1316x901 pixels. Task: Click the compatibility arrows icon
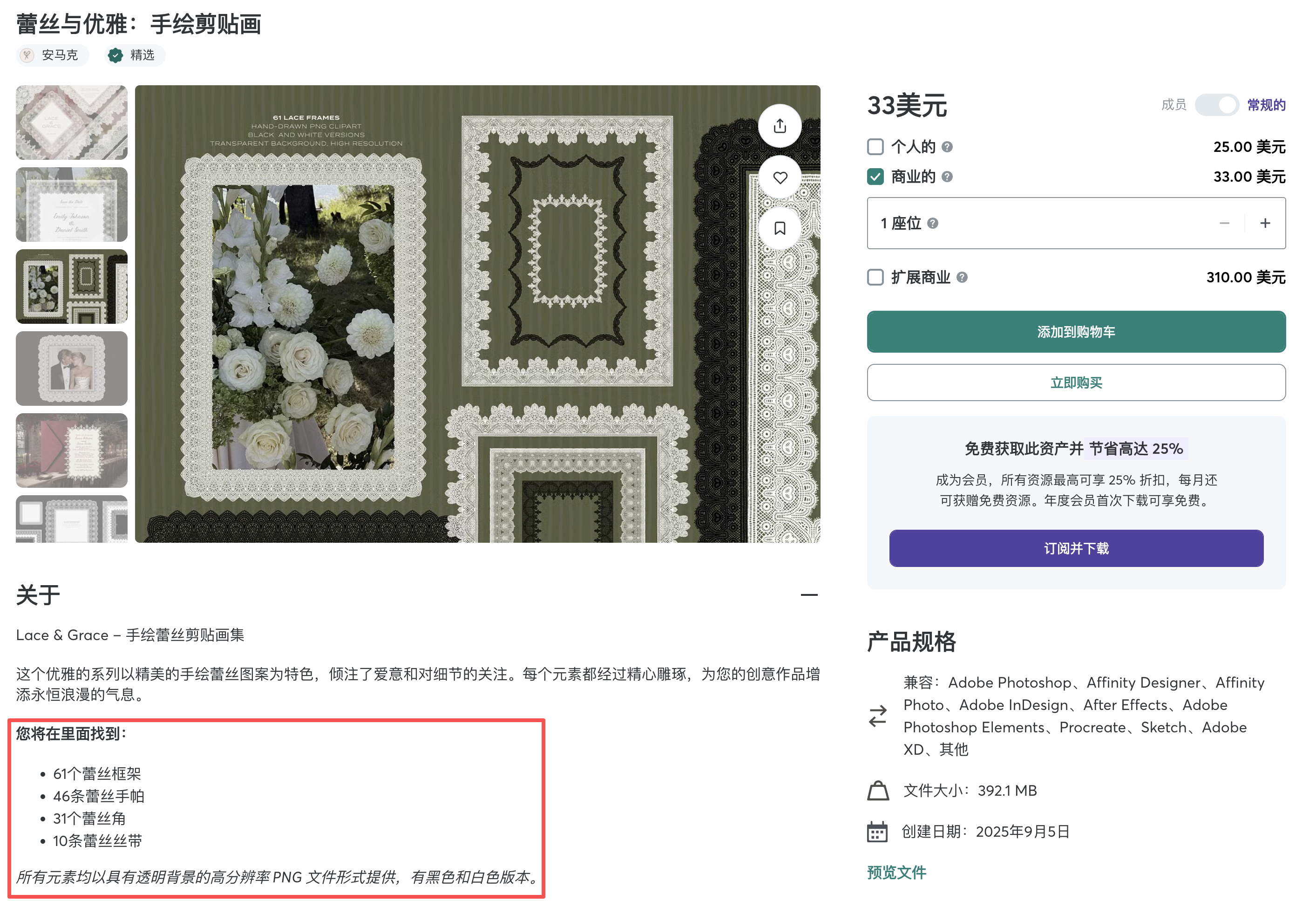pyautogui.click(x=877, y=716)
